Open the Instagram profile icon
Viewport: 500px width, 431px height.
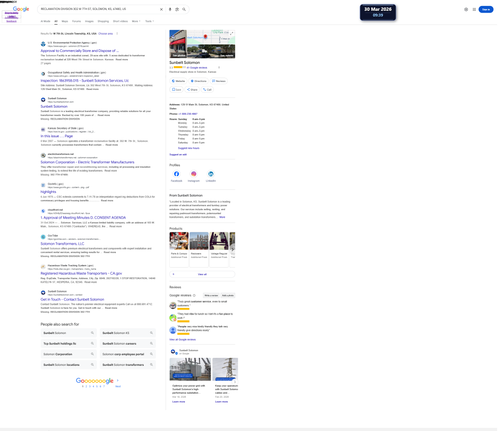click(x=194, y=174)
